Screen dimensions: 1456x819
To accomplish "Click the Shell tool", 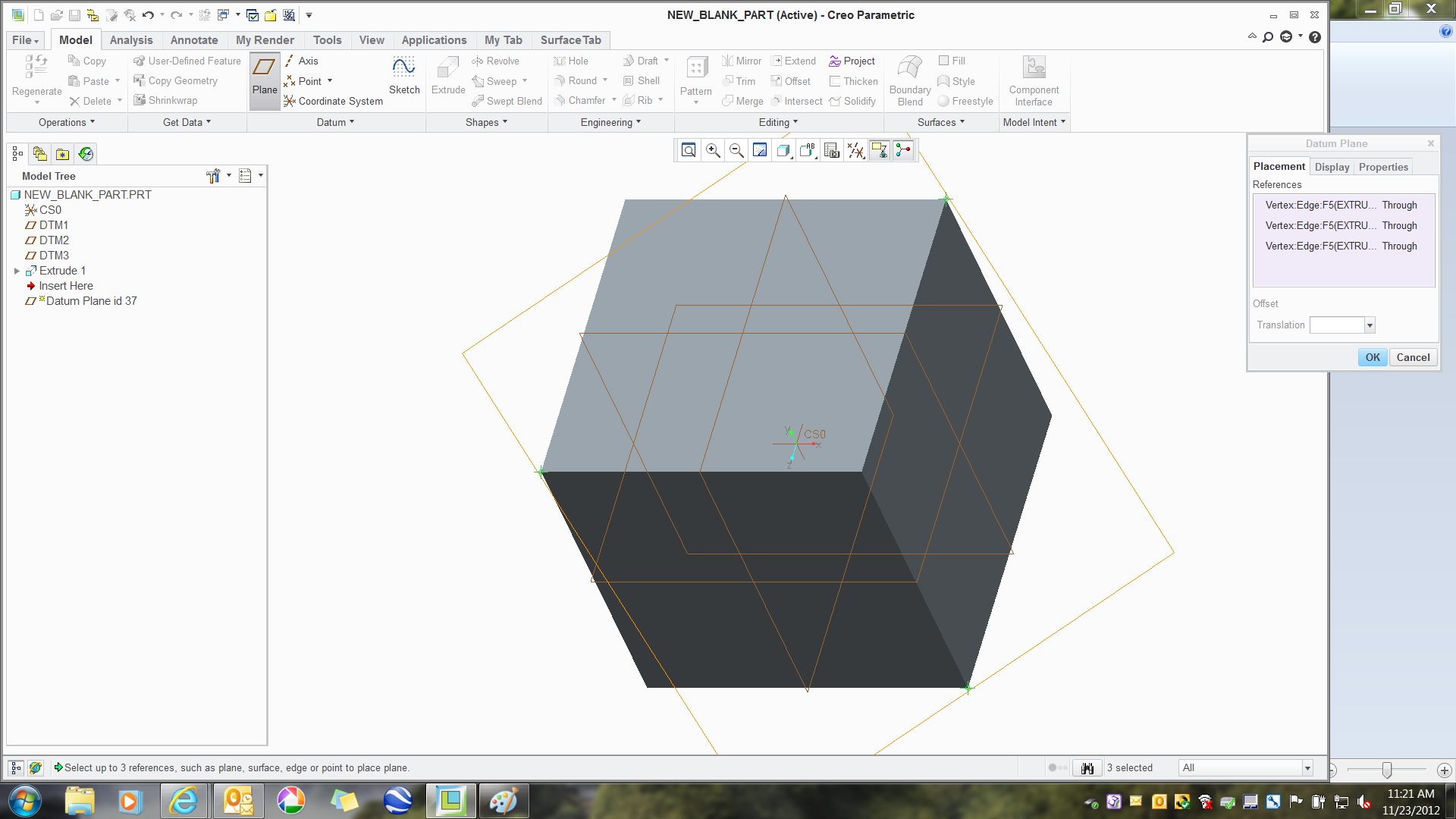I will tap(642, 80).
